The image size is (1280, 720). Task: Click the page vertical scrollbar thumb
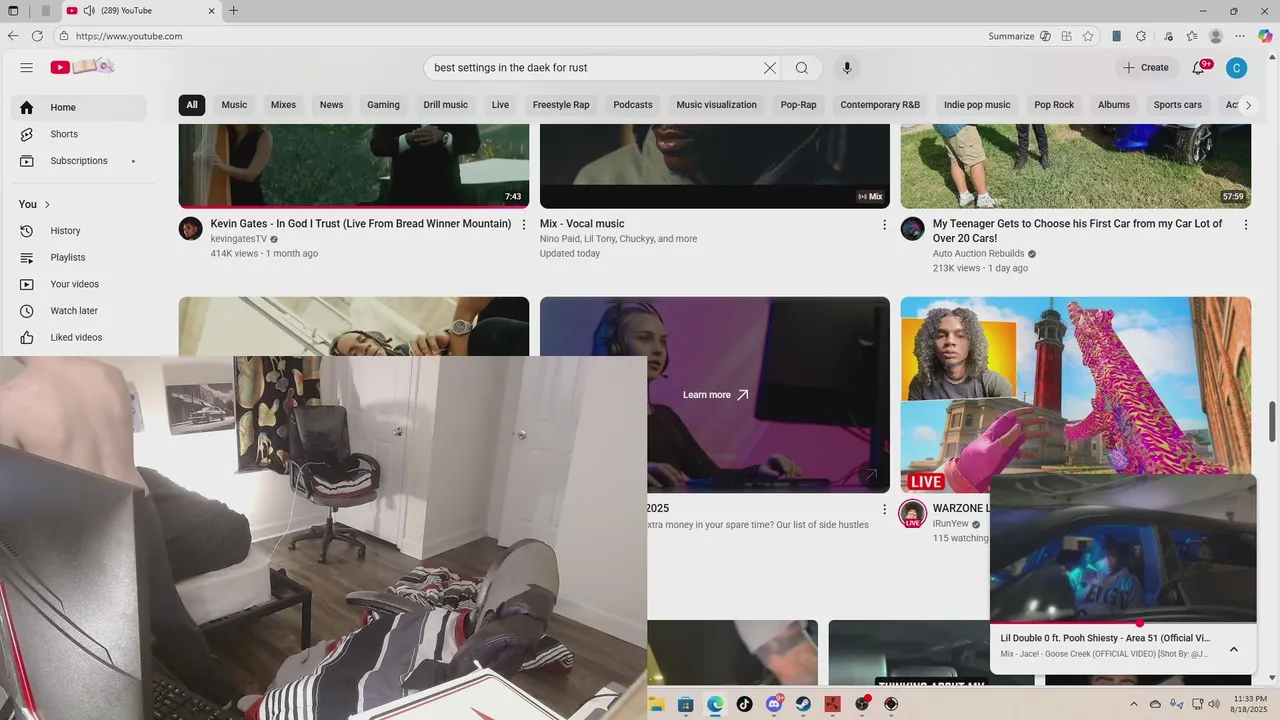[1273, 421]
